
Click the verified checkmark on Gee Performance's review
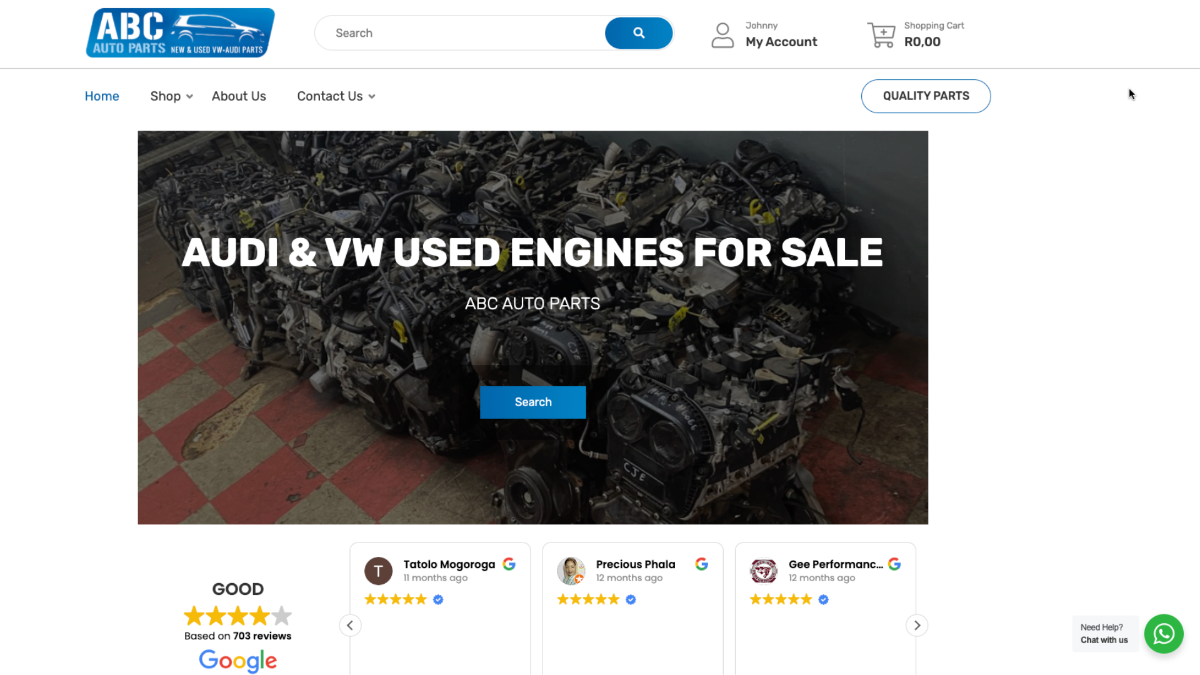(822, 599)
